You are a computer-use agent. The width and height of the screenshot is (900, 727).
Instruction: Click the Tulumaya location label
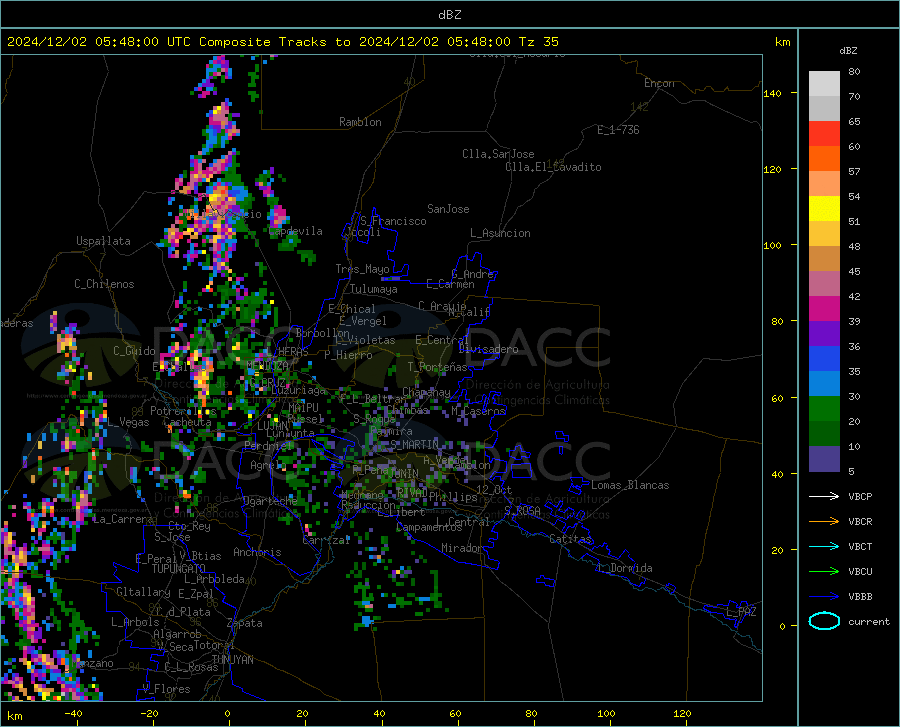(374, 289)
